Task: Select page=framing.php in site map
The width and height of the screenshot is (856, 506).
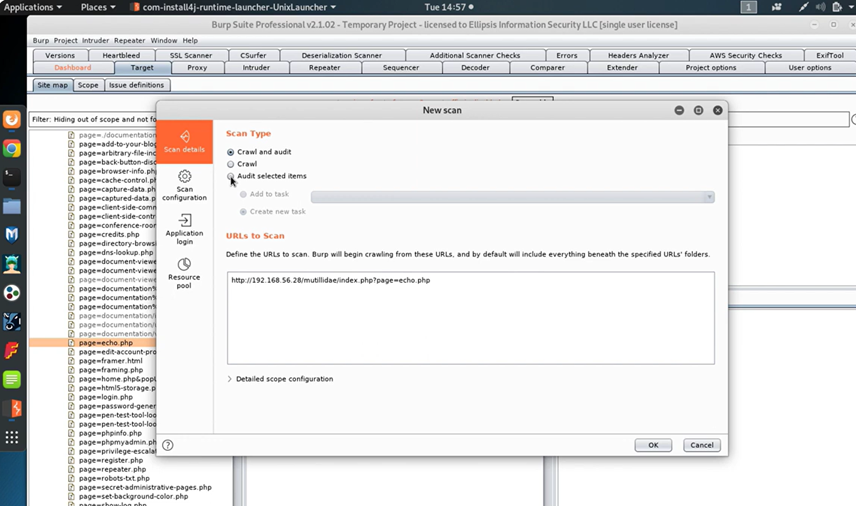Action: pos(111,370)
